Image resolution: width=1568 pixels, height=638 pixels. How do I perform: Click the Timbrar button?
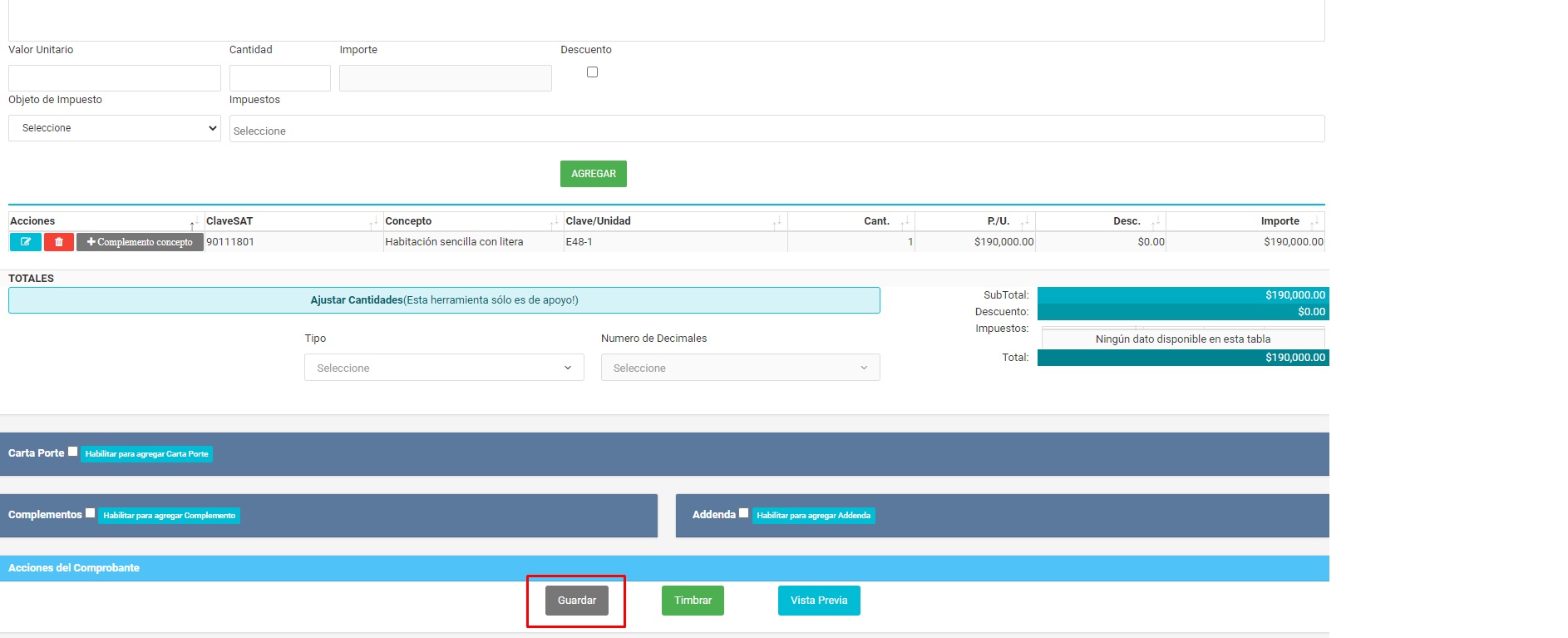[x=693, y=601]
